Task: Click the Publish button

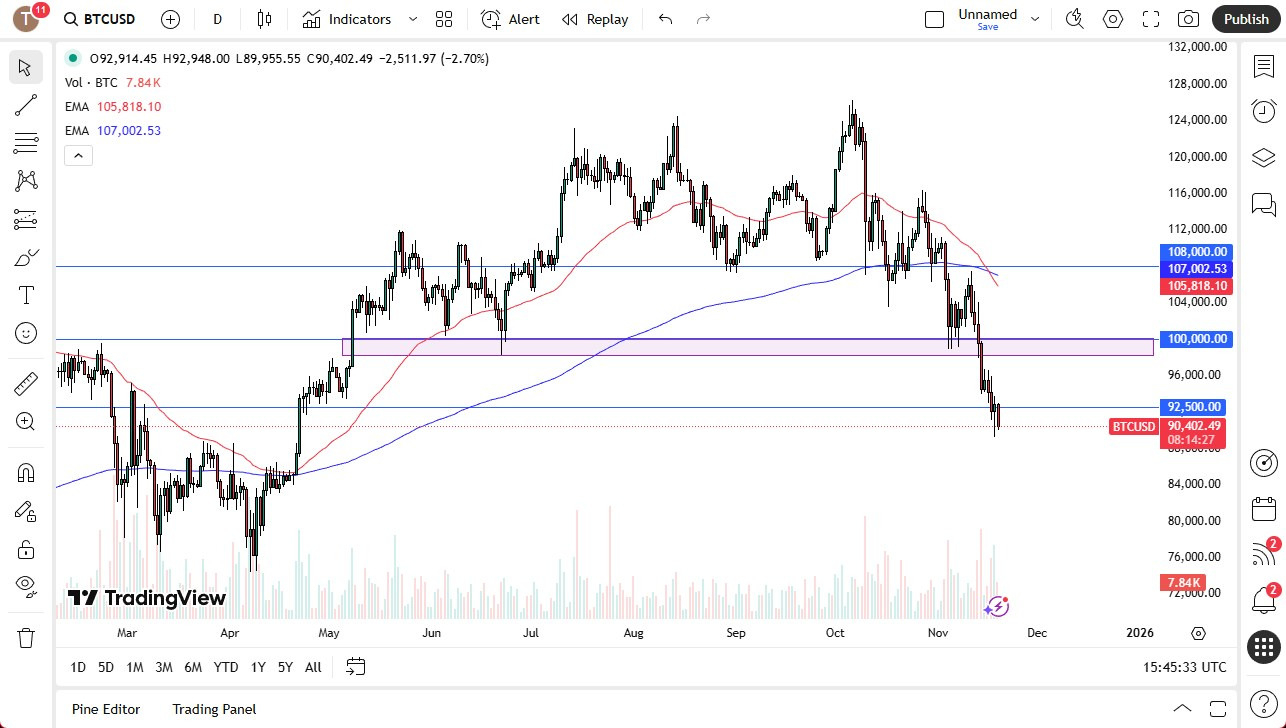Action: [1245, 18]
